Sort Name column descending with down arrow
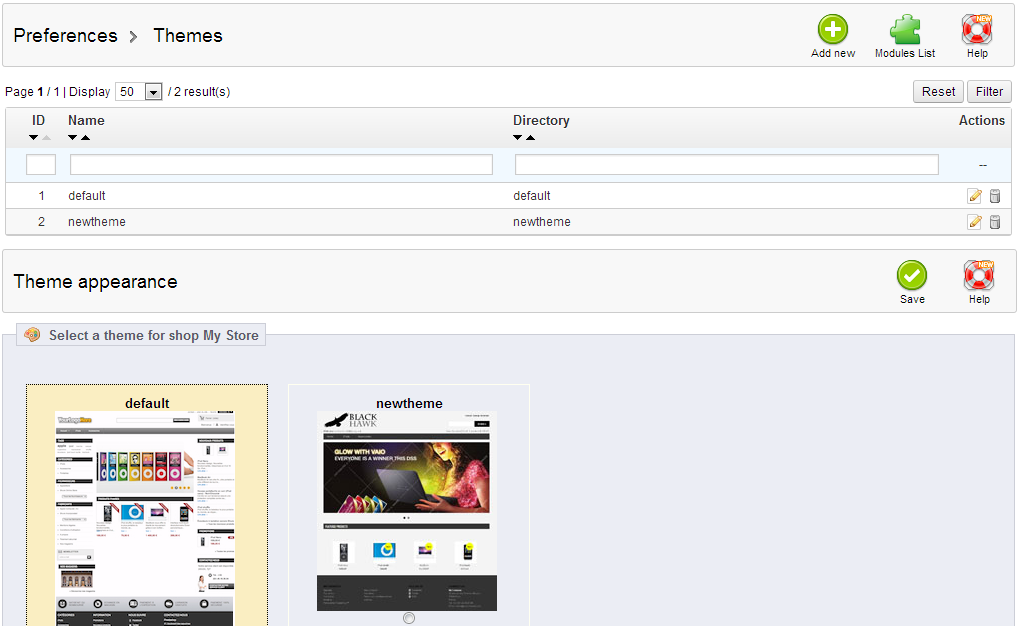This screenshot has height=626, width=1018. coord(73,138)
